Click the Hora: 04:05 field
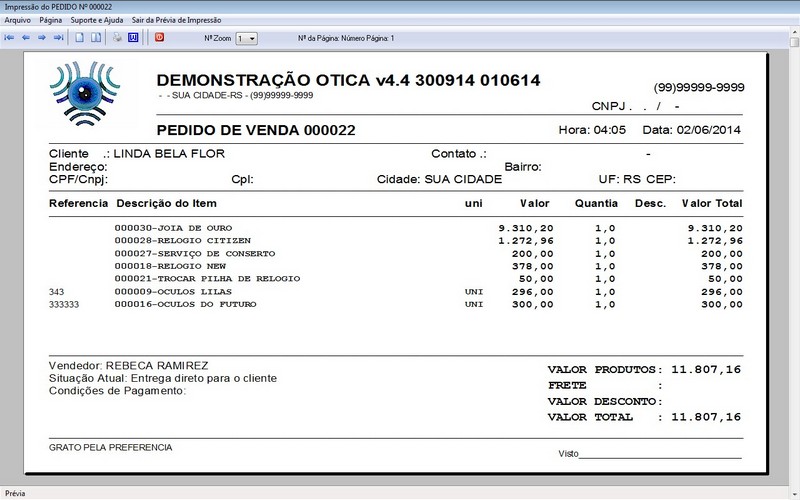 pyautogui.click(x=592, y=130)
